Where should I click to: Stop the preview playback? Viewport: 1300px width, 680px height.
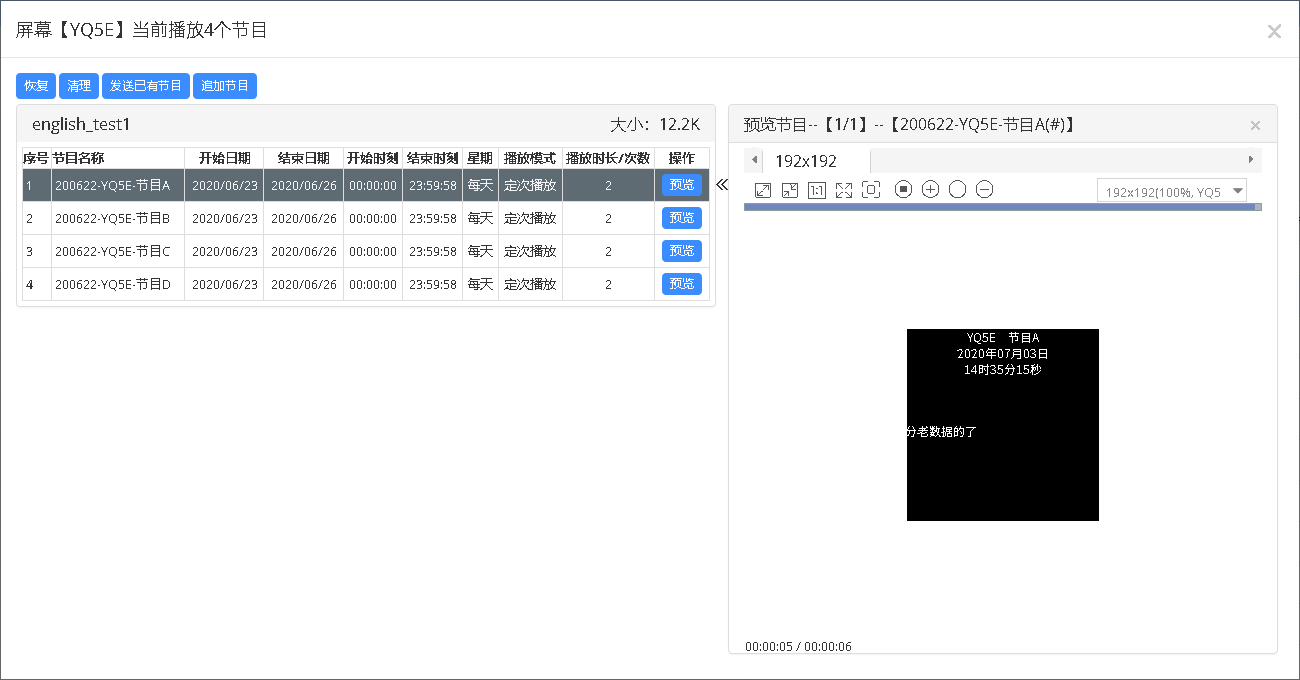click(904, 189)
